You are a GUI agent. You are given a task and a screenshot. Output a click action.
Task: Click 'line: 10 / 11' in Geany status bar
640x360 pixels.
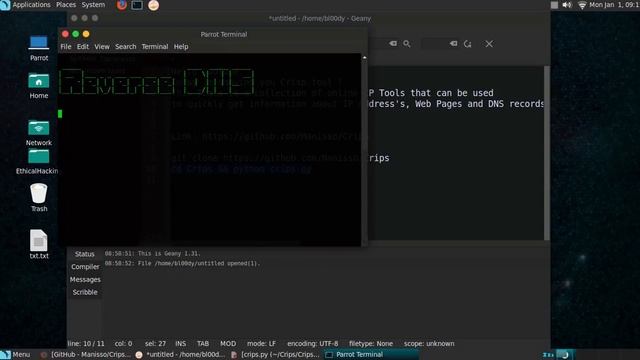[x=86, y=344]
